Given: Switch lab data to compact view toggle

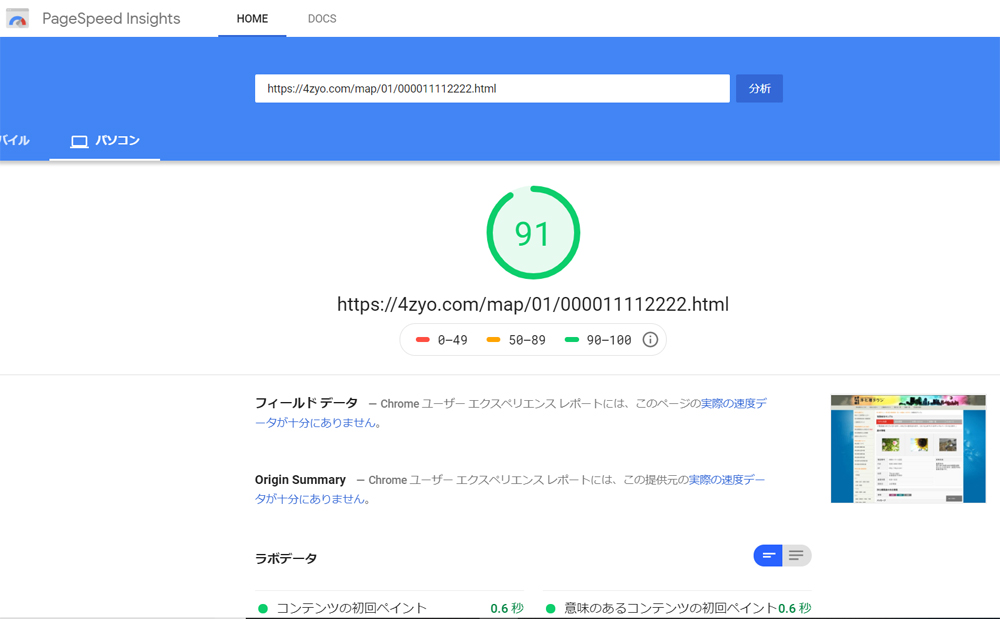Looking at the screenshot, I should (768, 555).
